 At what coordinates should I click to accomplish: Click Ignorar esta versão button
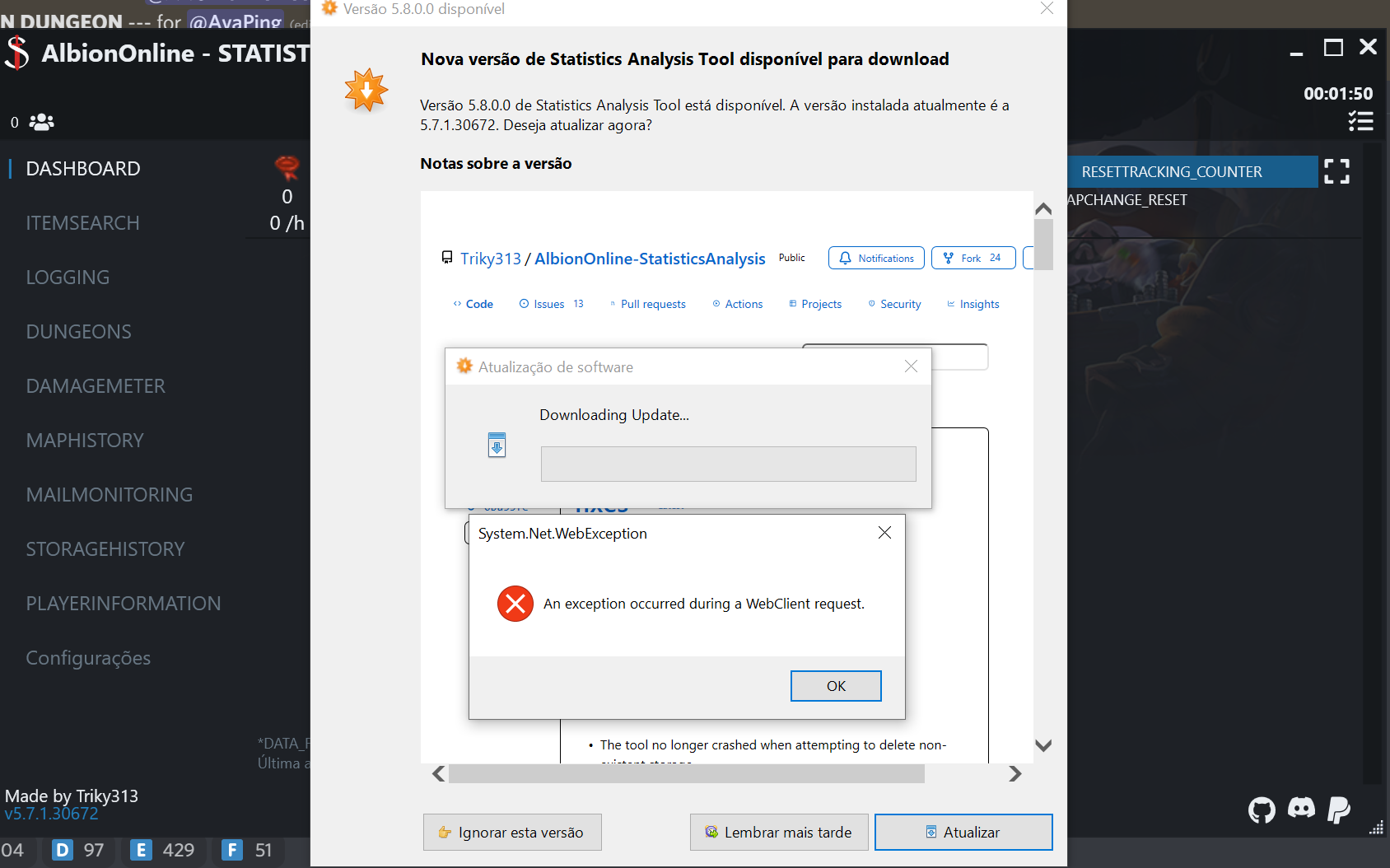pyautogui.click(x=512, y=832)
